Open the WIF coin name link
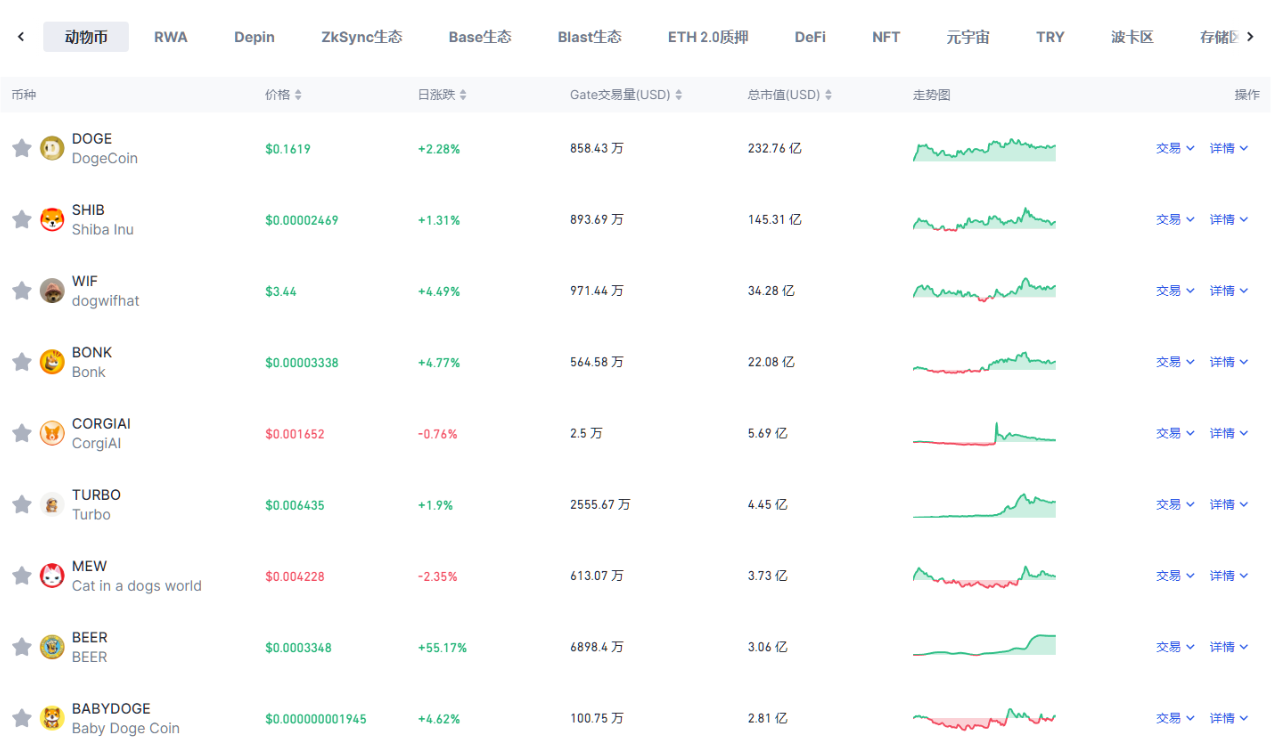This screenshot has width=1274, height=748. [x=85, y=281]
